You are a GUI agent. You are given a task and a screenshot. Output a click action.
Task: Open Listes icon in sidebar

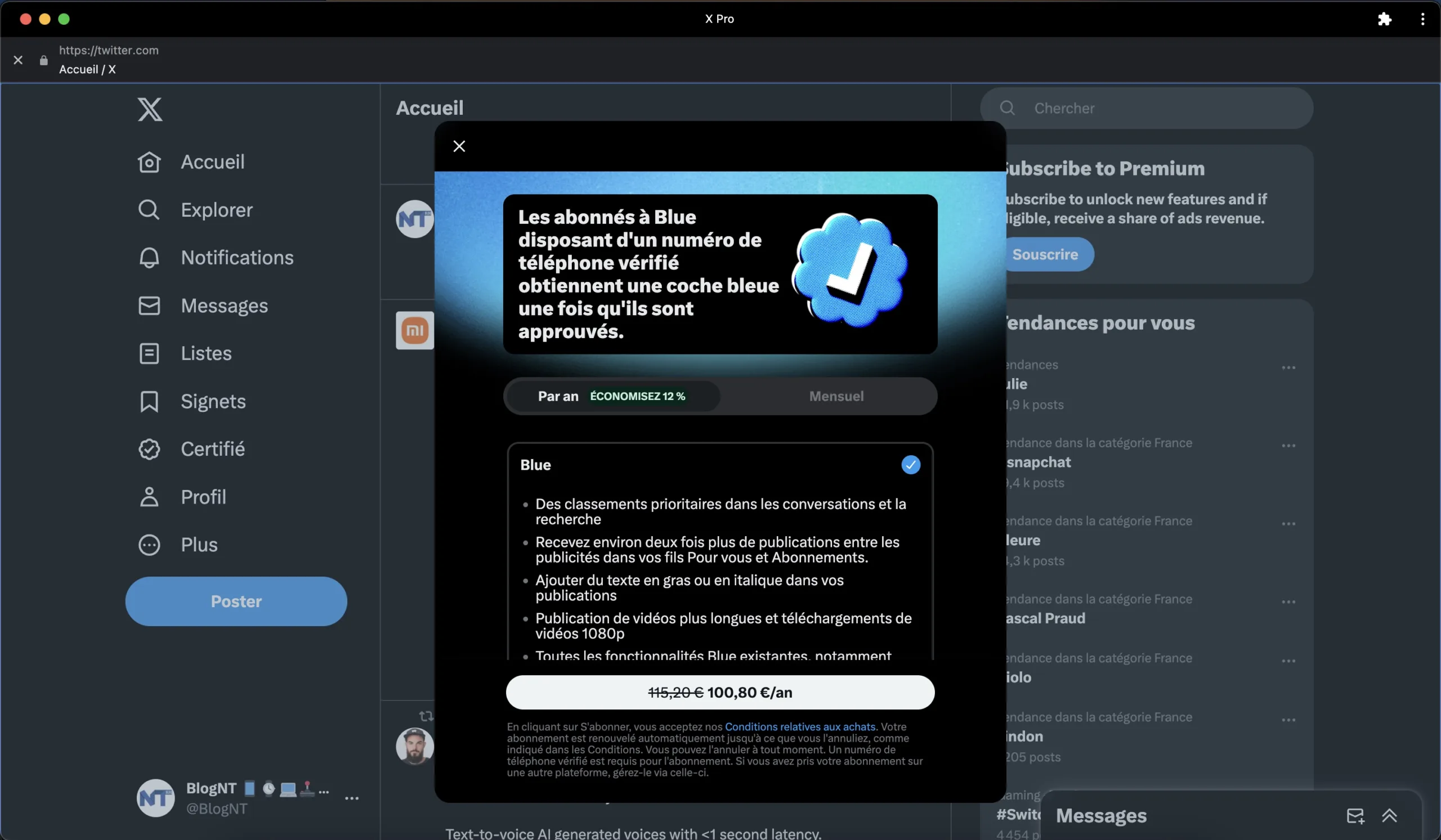(149, 353)
